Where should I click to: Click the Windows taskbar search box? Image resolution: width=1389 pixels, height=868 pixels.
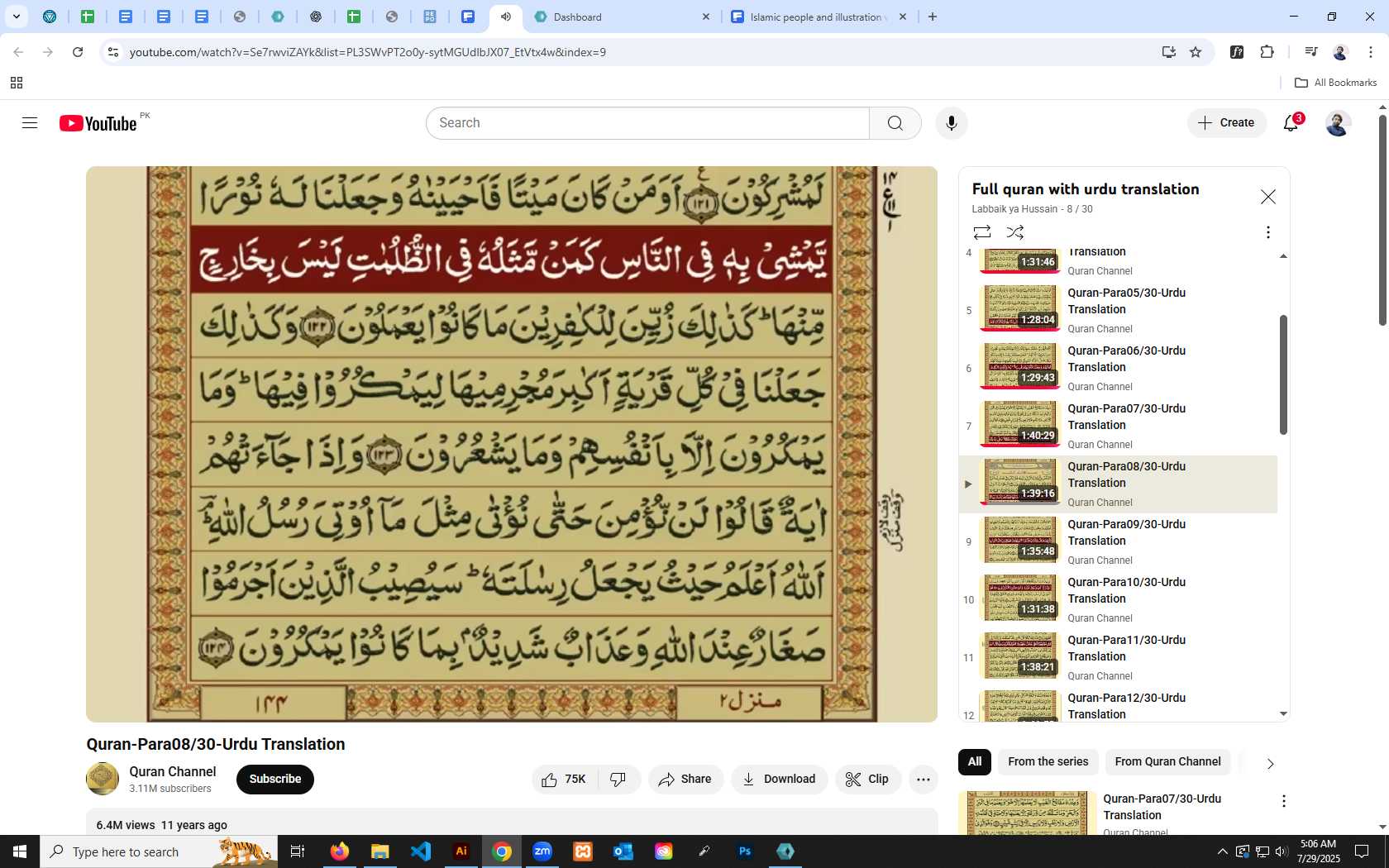pos(159,851)
